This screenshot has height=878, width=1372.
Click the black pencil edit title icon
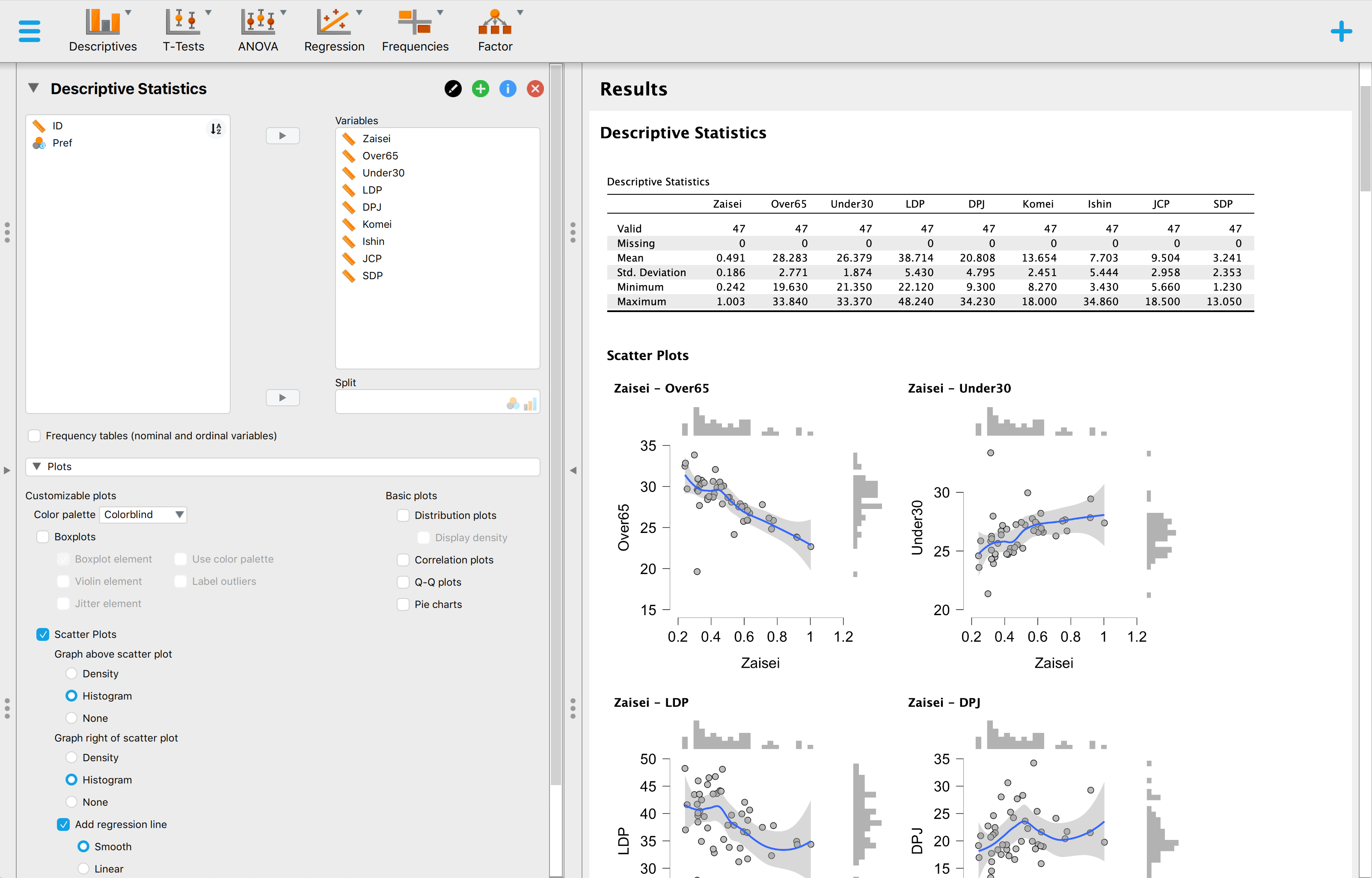coord(453,88)
